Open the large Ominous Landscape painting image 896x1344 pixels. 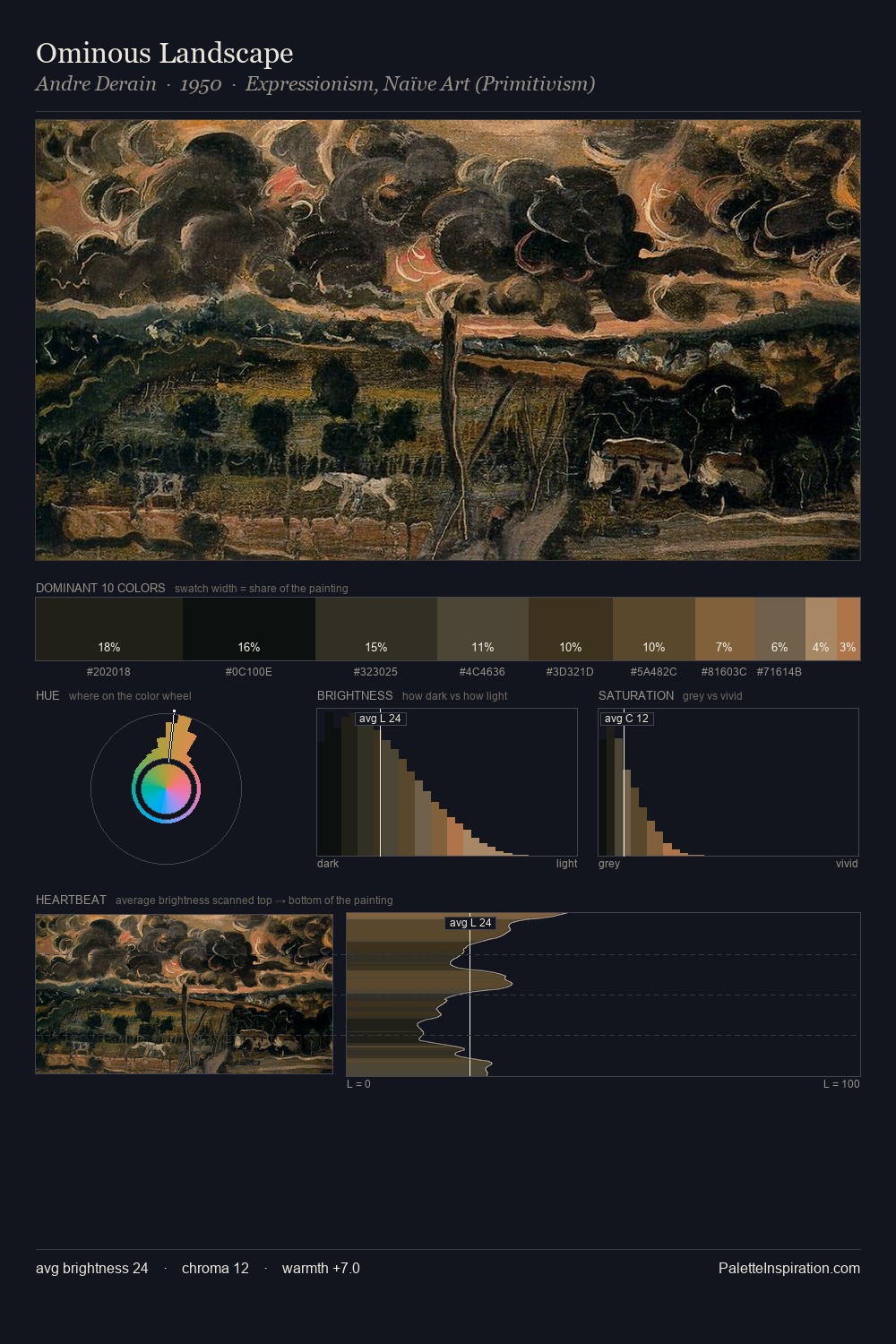tap(448, 340)
